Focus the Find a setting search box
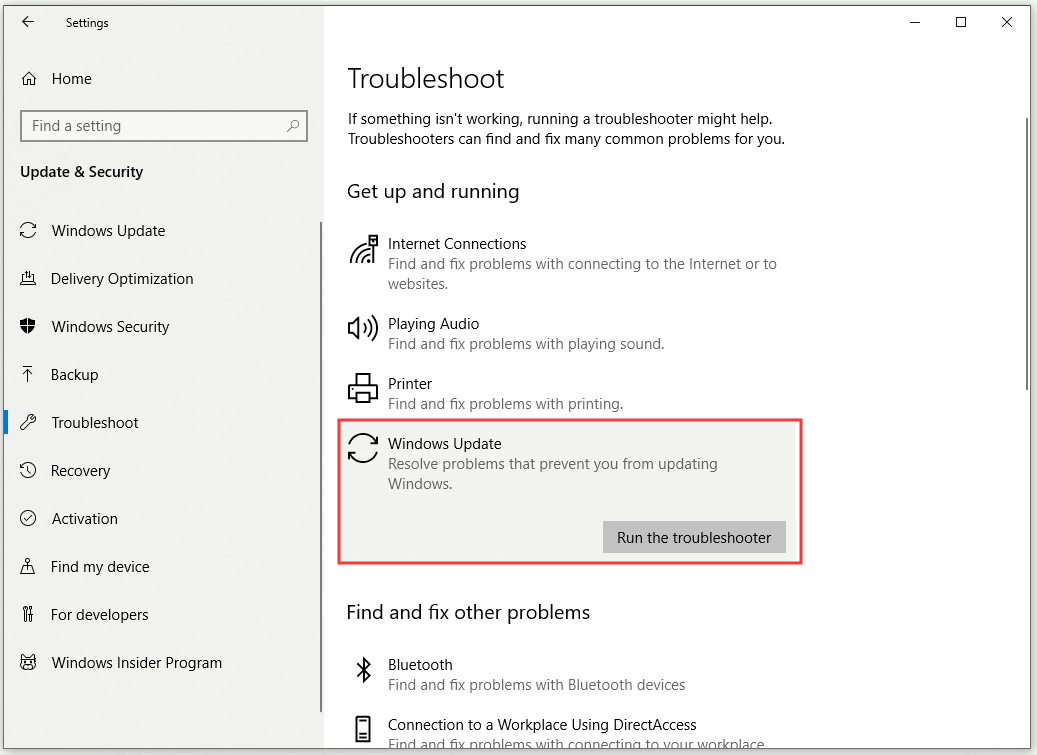The image size is (1037, 755). click(x=150, y=126)
